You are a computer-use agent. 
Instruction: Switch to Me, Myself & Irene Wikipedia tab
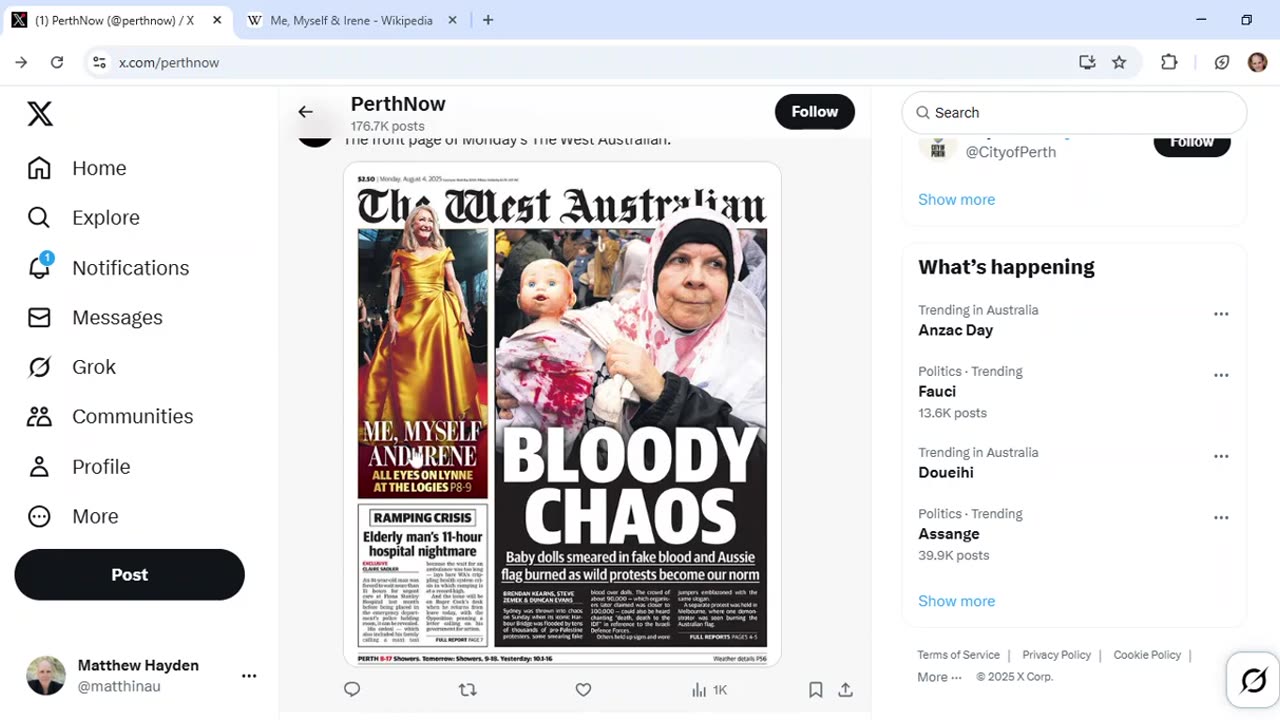(x=351, y=20)
